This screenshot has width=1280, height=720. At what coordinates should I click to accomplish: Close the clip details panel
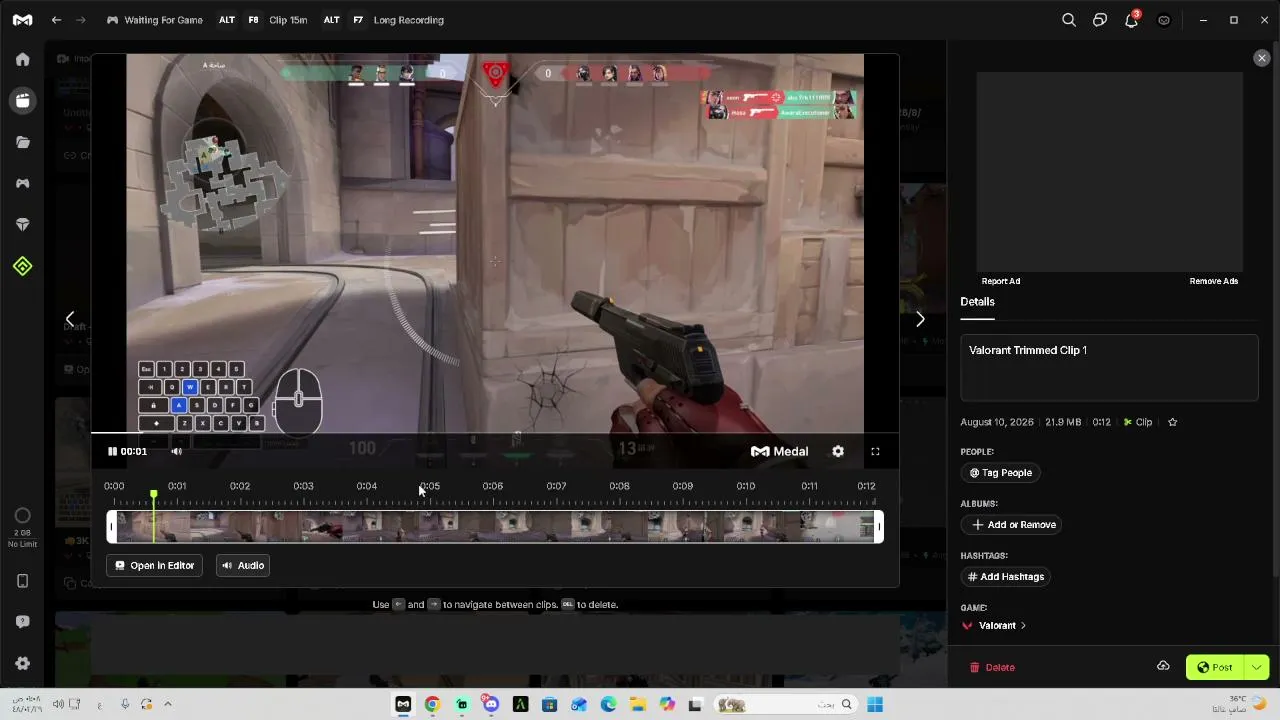pos(1261,58)
